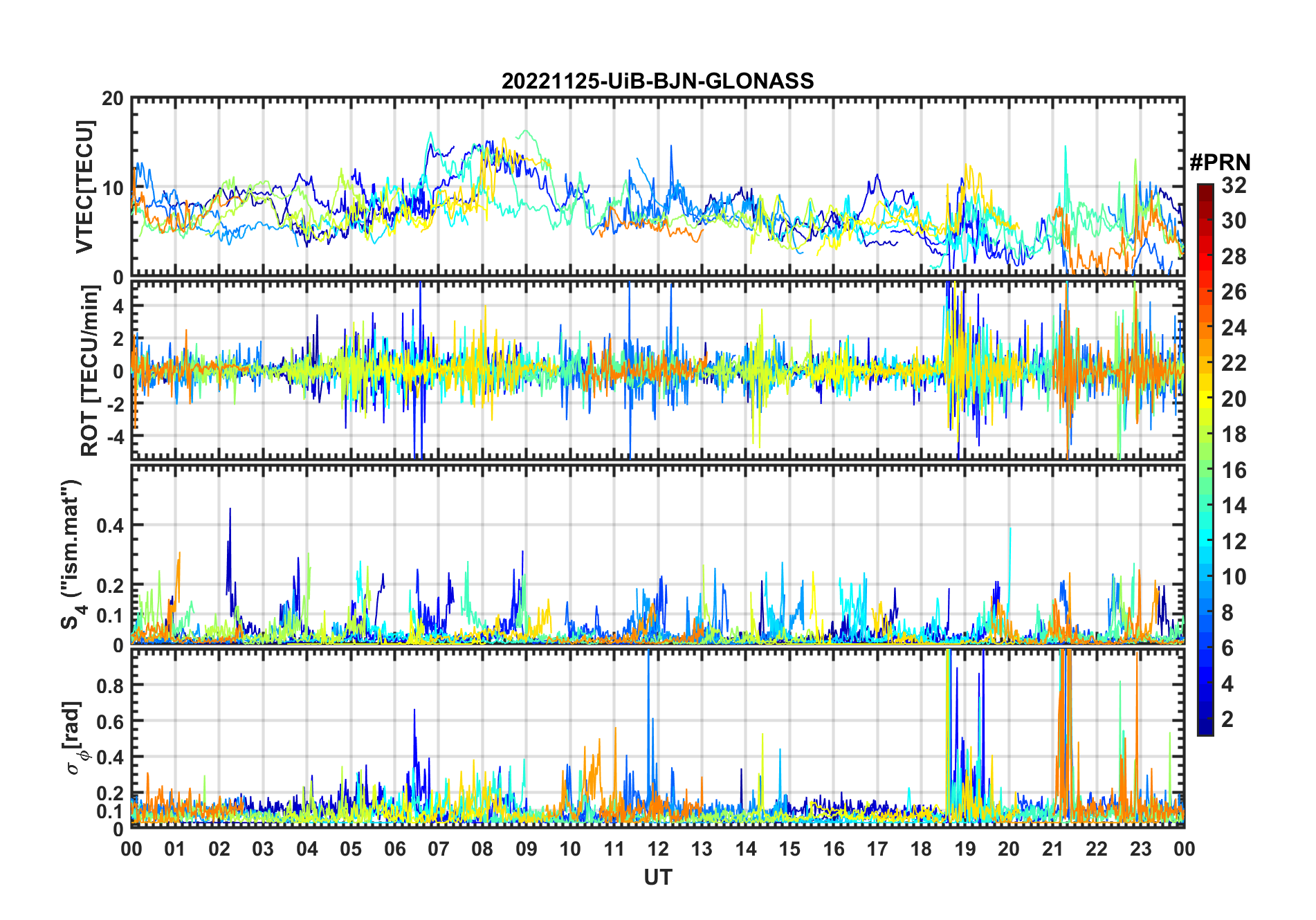1316x920 pixels.
Task: Click colorbar tick label 32
Action: coord(1234,185)
